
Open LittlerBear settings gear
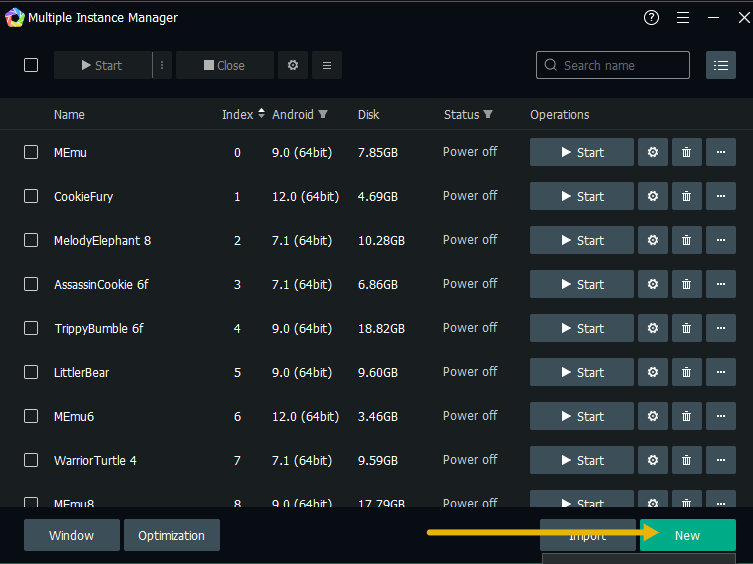tap(653, 372)
